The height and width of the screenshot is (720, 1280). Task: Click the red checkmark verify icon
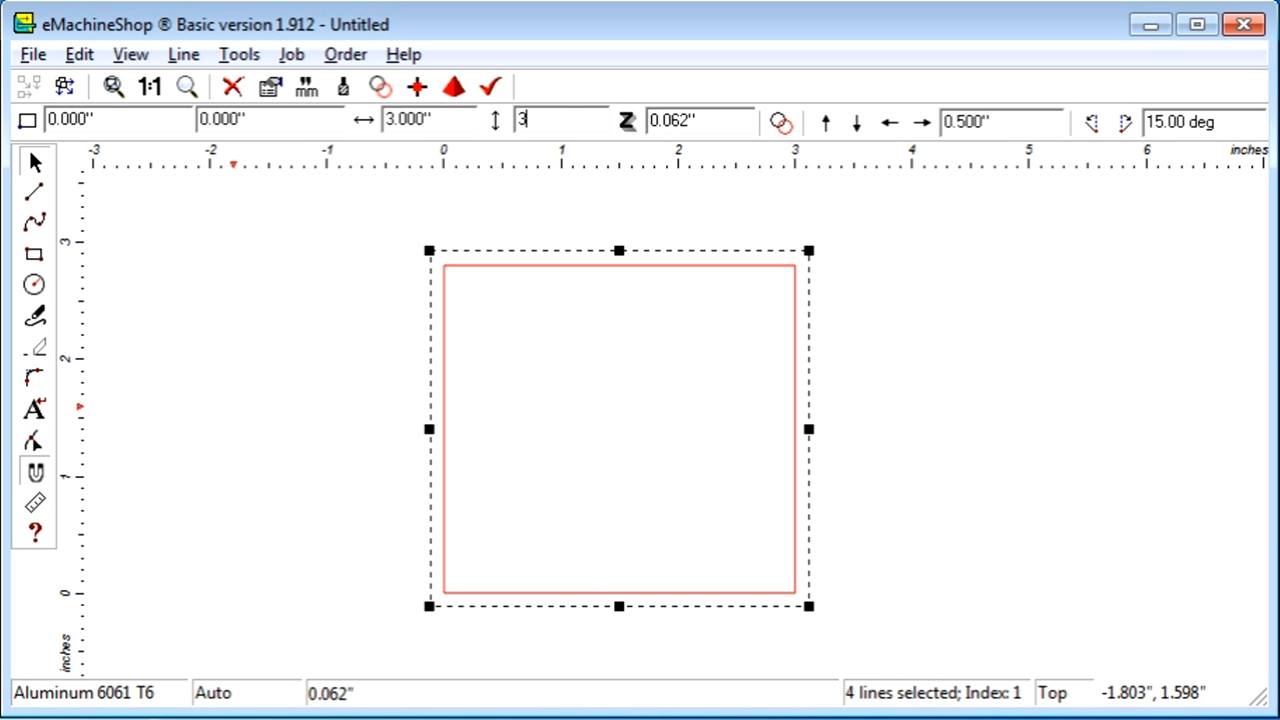(x=490, y=87)
